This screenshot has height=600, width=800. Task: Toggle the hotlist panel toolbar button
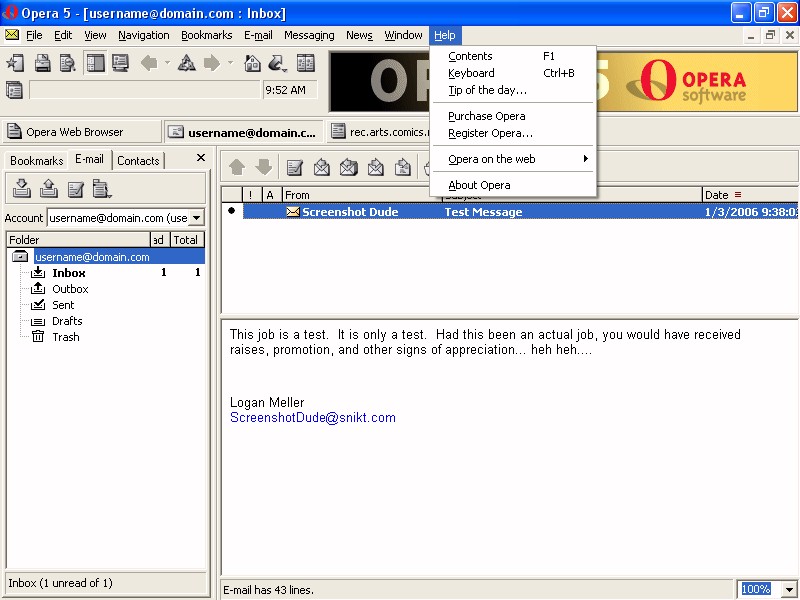[95, 64]
